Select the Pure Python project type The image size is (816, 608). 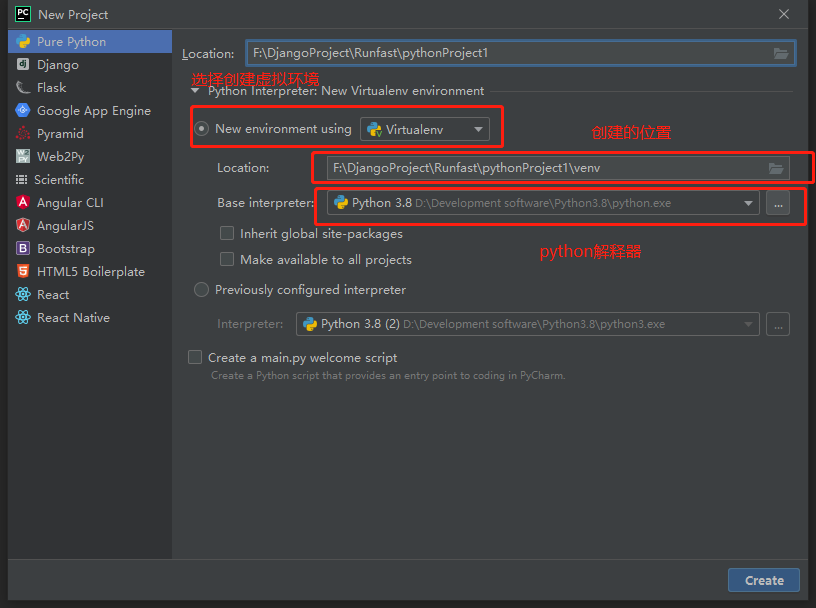[x=90, y=42]
